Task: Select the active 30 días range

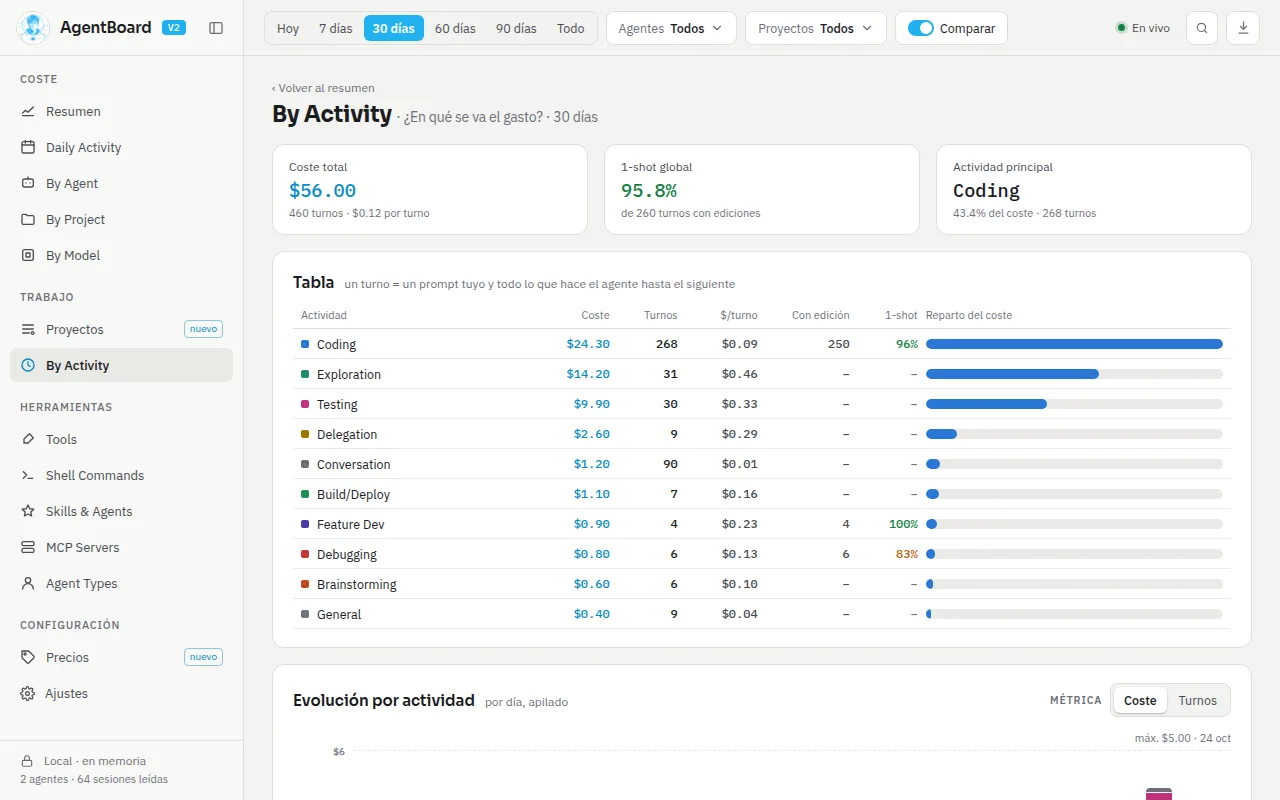Action: [394, 28]
